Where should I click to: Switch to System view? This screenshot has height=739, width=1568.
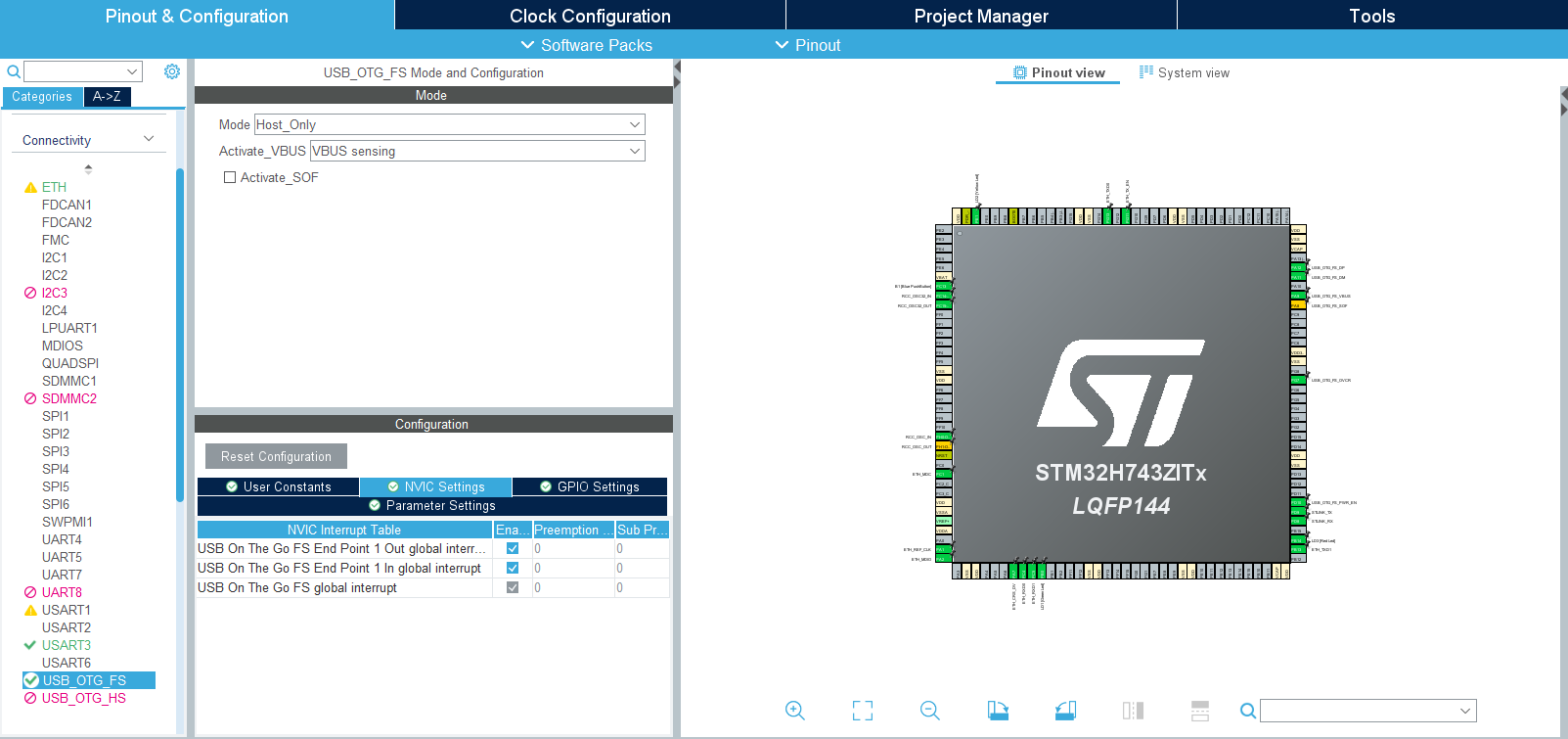(x=1185, y=72)
